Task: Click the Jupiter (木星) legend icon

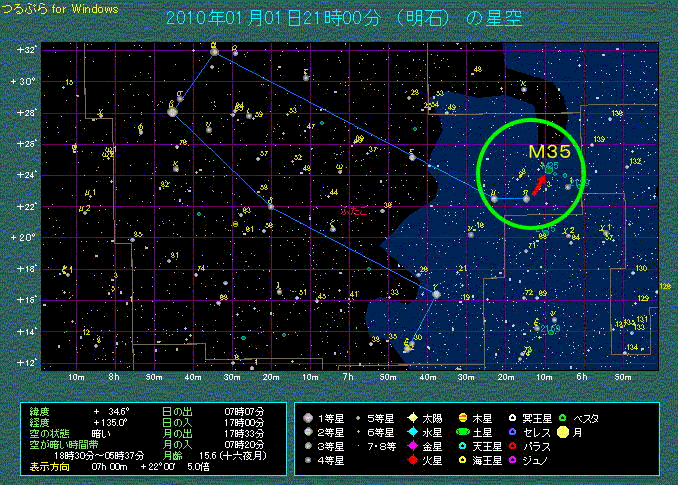Action: (463, 417)
